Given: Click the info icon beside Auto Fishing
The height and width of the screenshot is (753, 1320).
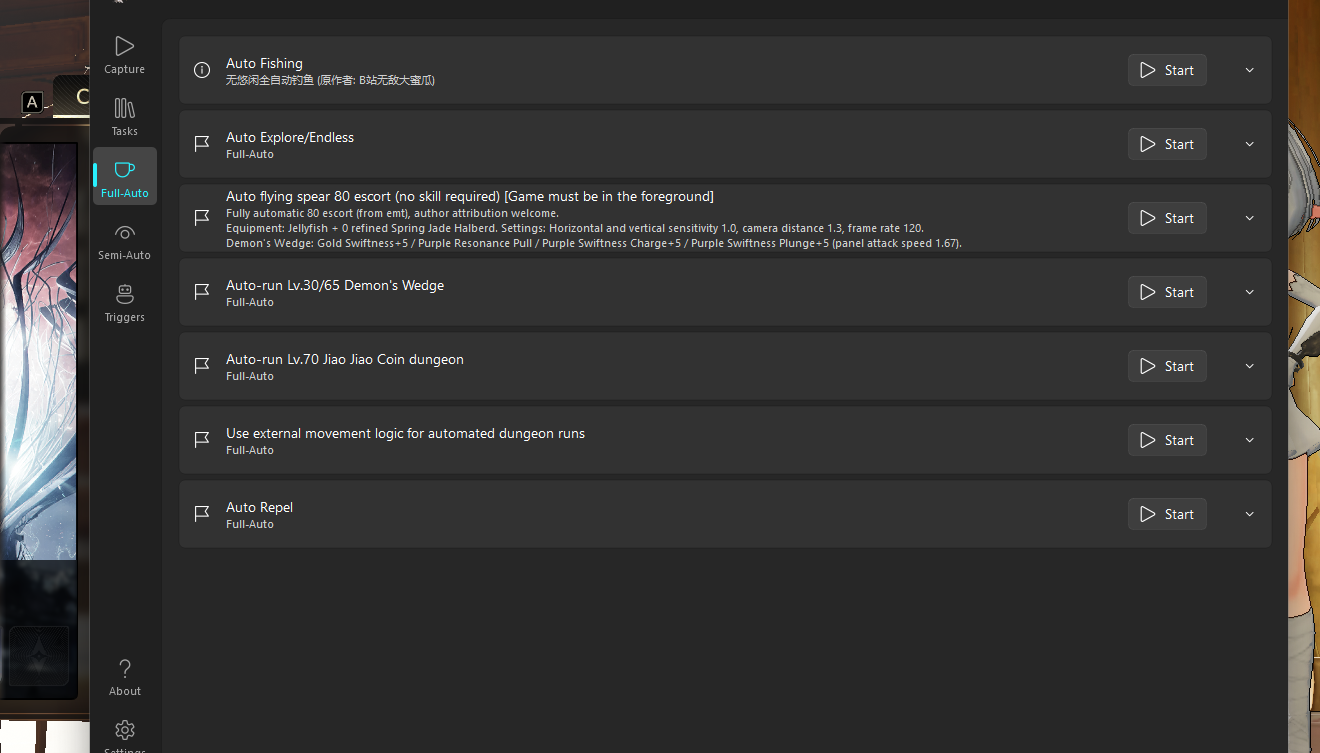Looking at the screenshot, I should pos(202,70).
